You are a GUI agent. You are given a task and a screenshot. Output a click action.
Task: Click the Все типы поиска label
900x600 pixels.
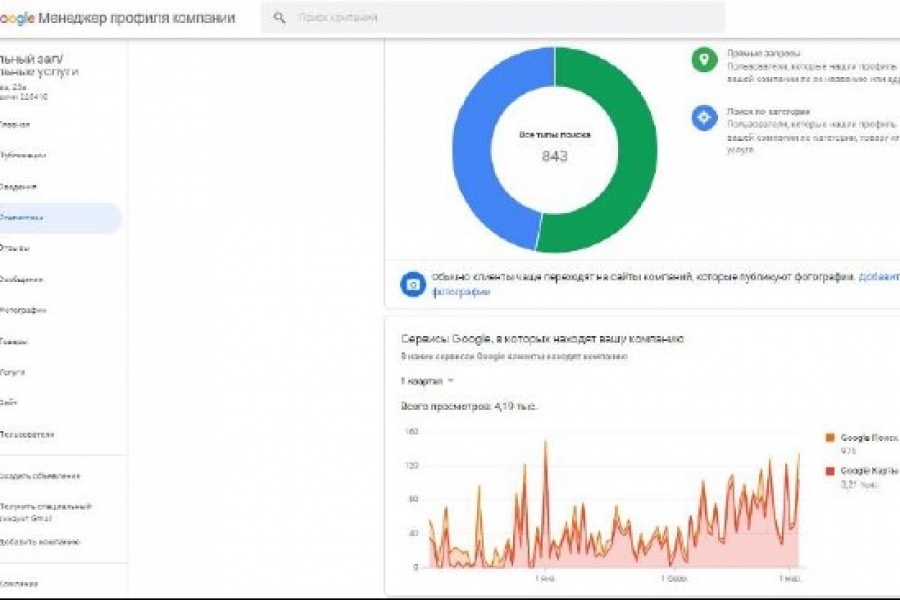[554, 135]
